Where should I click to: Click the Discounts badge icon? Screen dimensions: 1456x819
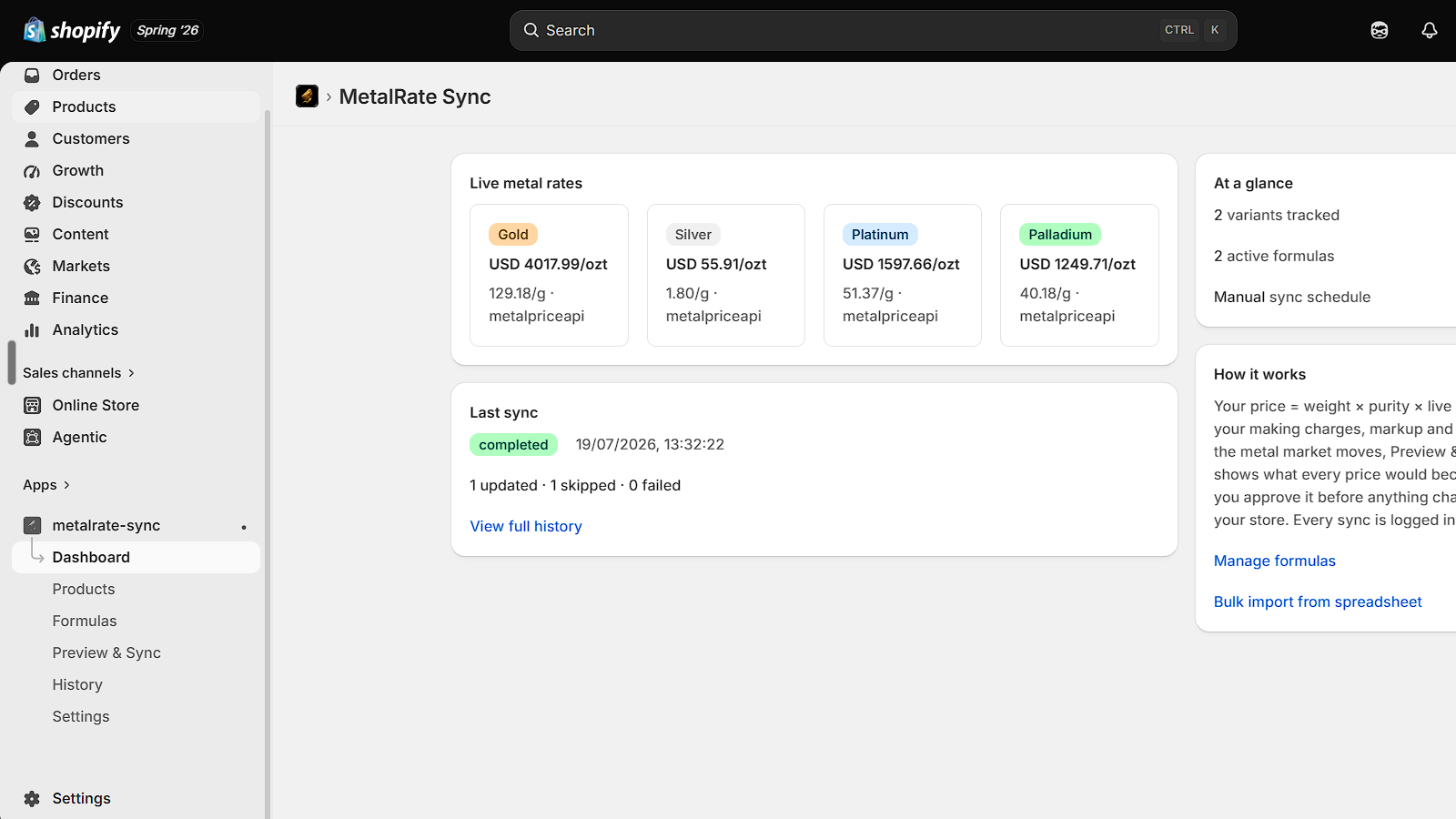click(x=32, y=203)
